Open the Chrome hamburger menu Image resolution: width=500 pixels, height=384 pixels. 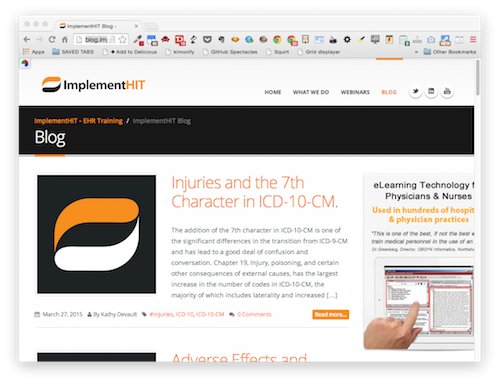pos(473,39)
